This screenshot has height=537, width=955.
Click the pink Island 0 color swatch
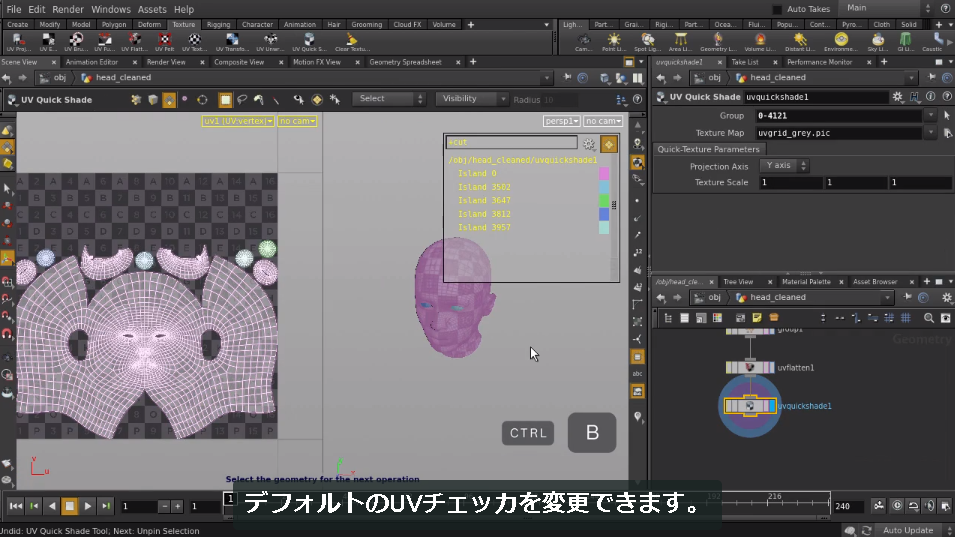click(604, 174)
